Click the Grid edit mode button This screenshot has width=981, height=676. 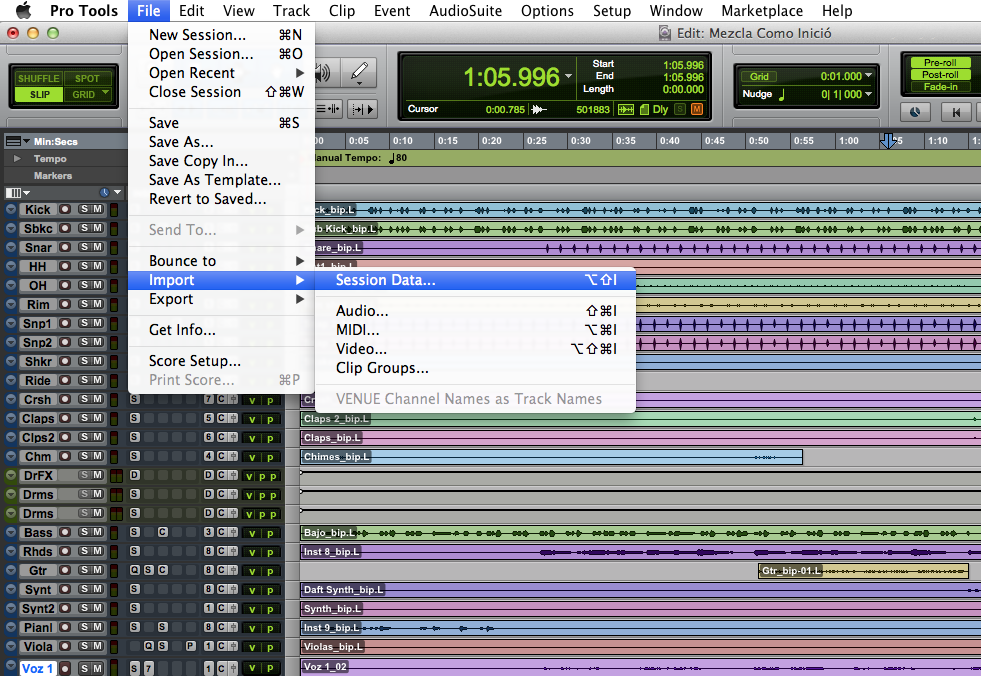tap(83, 95)
